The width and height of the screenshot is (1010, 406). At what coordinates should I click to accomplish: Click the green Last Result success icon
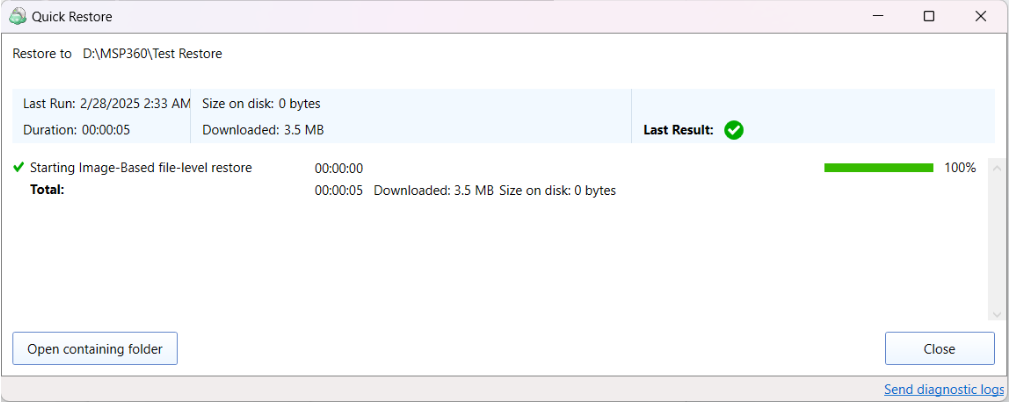click(734, 130)
